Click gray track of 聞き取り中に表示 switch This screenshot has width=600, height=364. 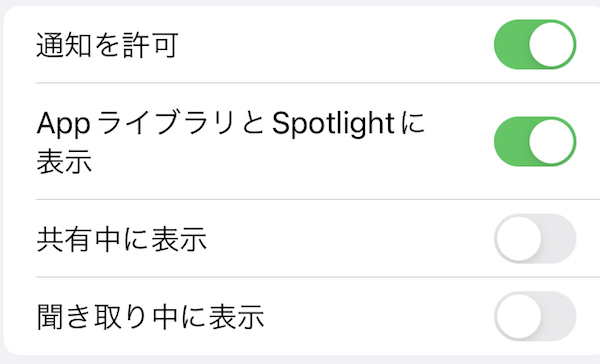point(559,316)
